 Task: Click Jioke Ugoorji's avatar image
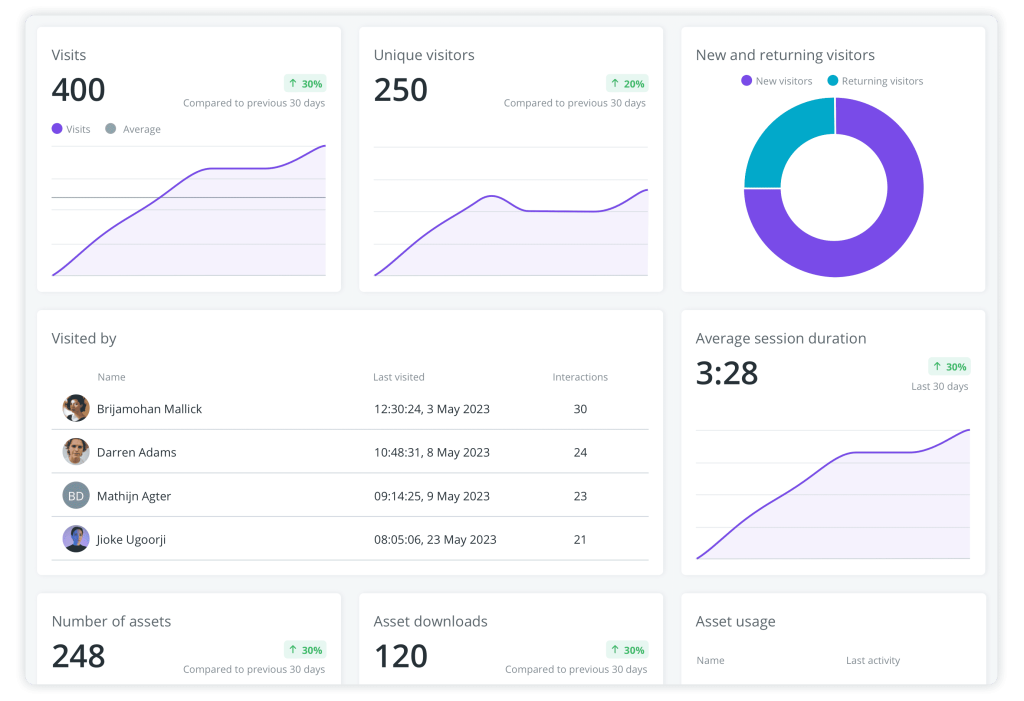pos(76,539)
